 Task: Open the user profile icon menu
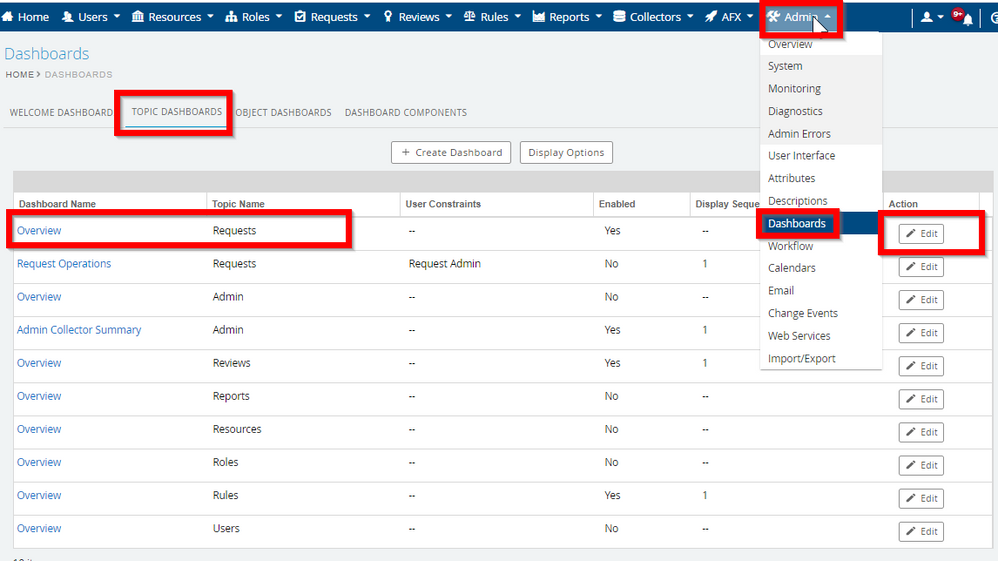[928, 17]
